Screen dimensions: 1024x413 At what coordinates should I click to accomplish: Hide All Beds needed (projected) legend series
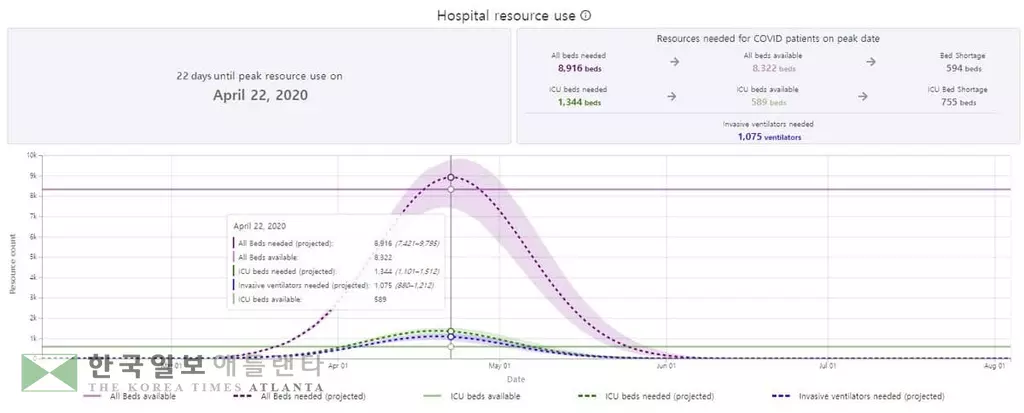click(x=300, y=397)
